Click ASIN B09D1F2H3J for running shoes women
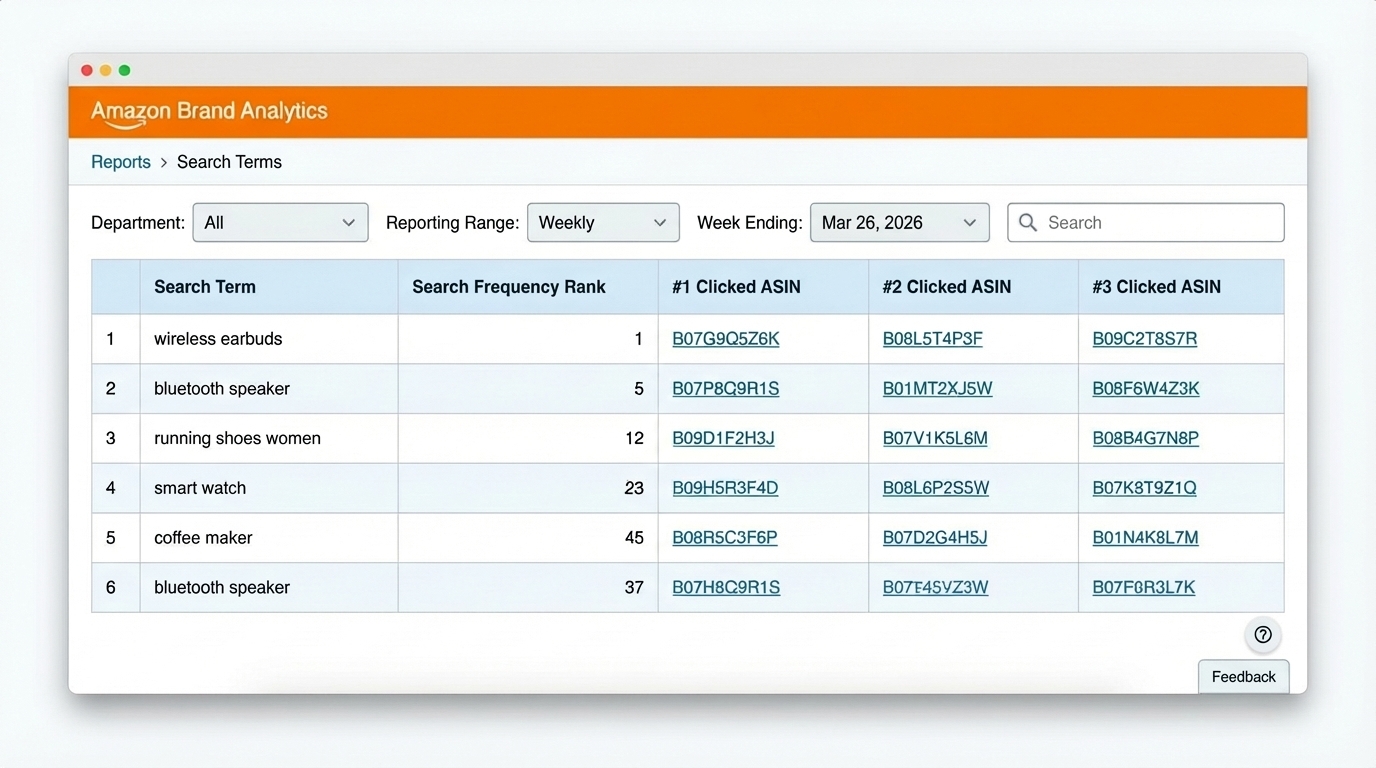Image resolution: width=1376 pixels, height=768 pixels. [x=723, y=438]
